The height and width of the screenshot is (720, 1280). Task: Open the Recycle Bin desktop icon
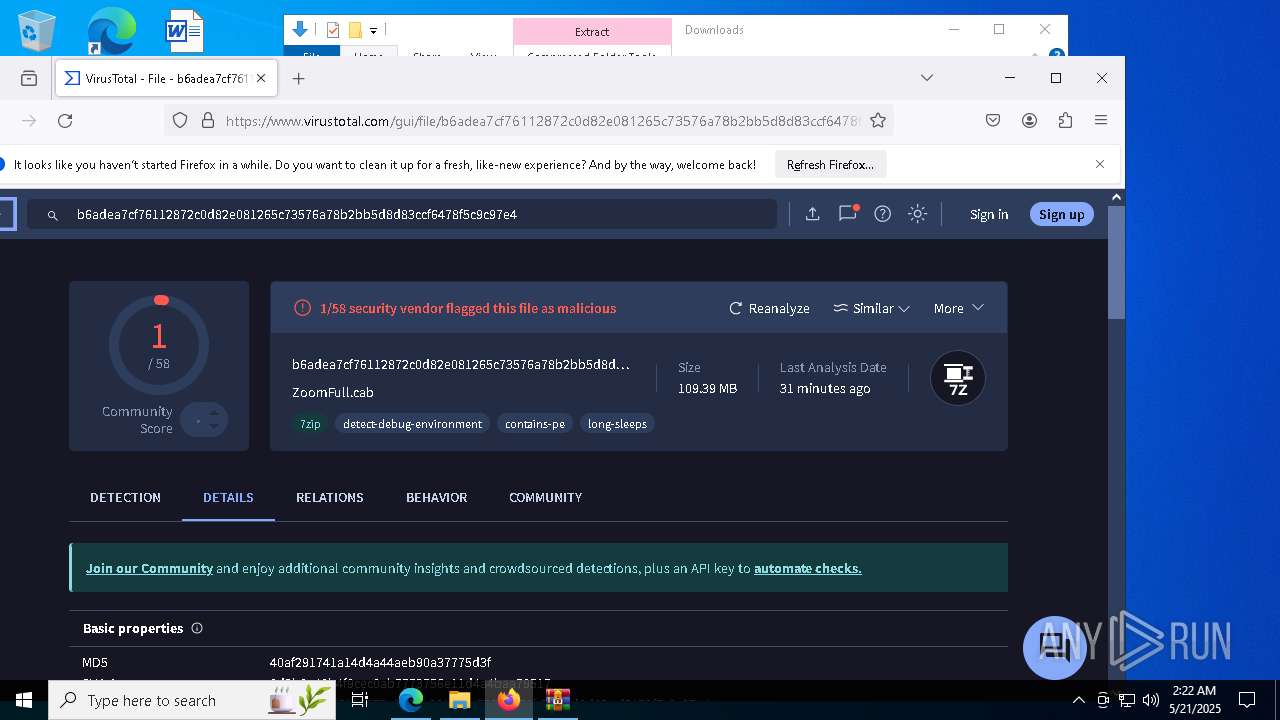click(x=37, y=30)
